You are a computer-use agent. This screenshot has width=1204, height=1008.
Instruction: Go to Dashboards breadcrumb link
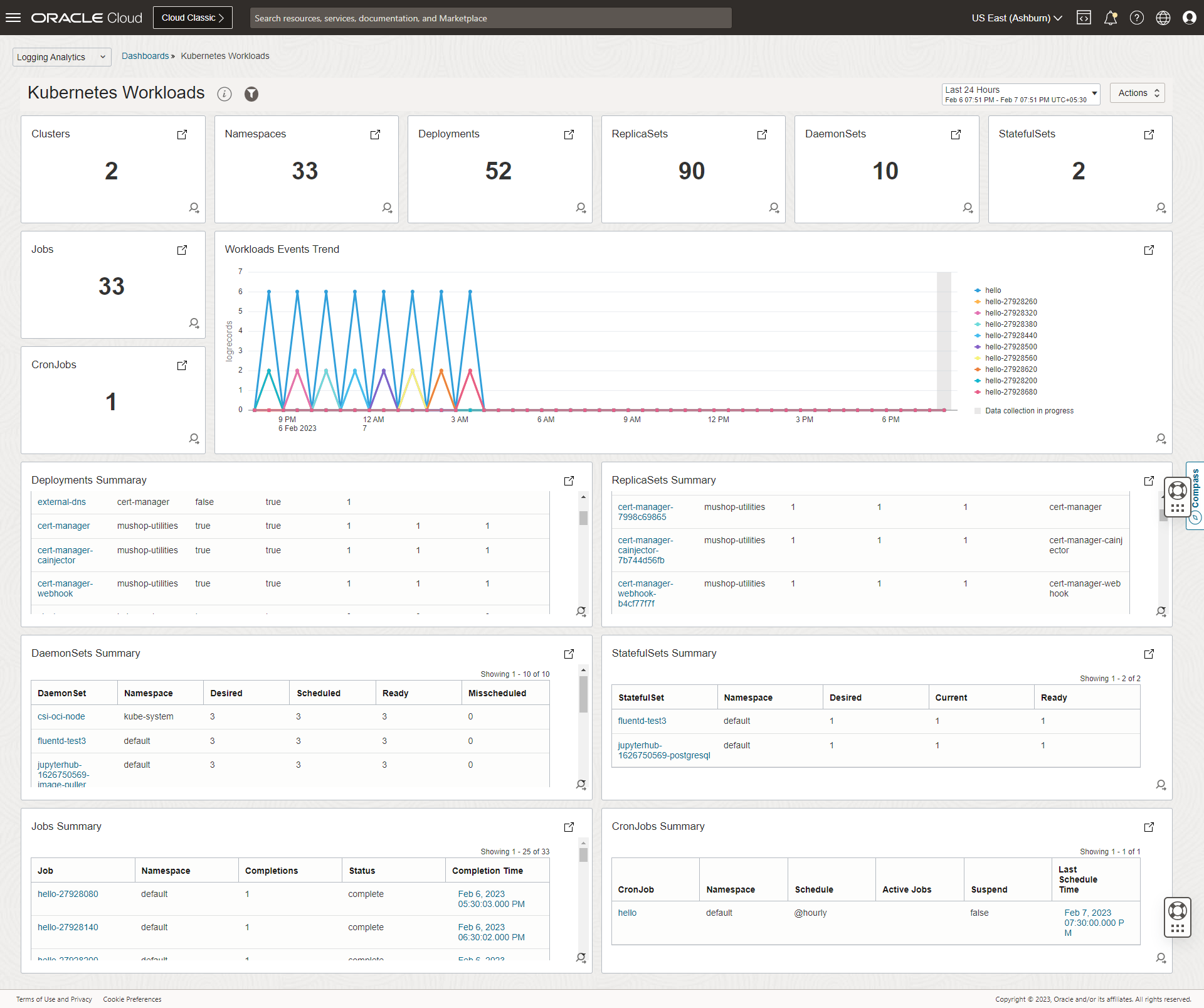(145, 56)
